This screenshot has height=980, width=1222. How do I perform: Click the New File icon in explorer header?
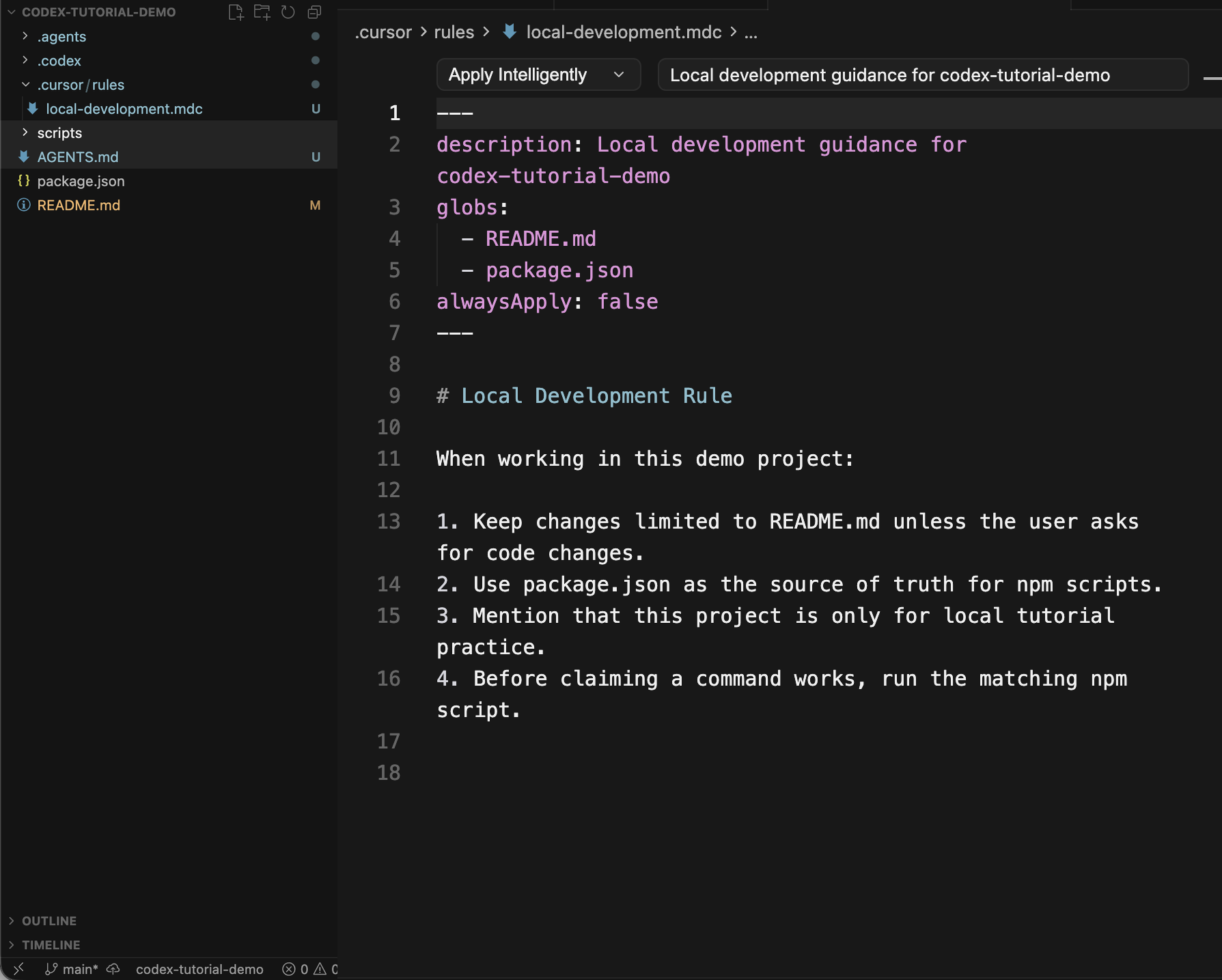click(236, 12)
